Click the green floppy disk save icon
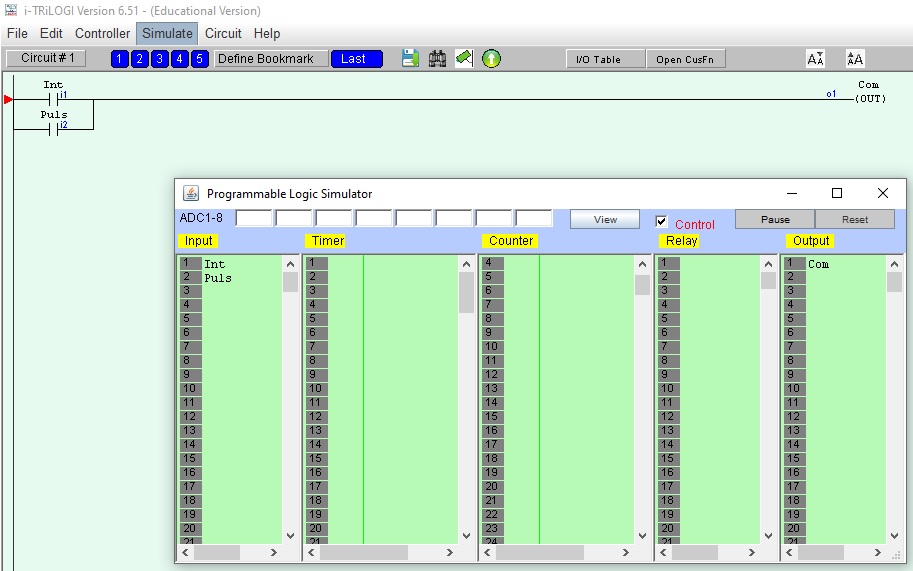The image size is (913, 571). point(410,59)
